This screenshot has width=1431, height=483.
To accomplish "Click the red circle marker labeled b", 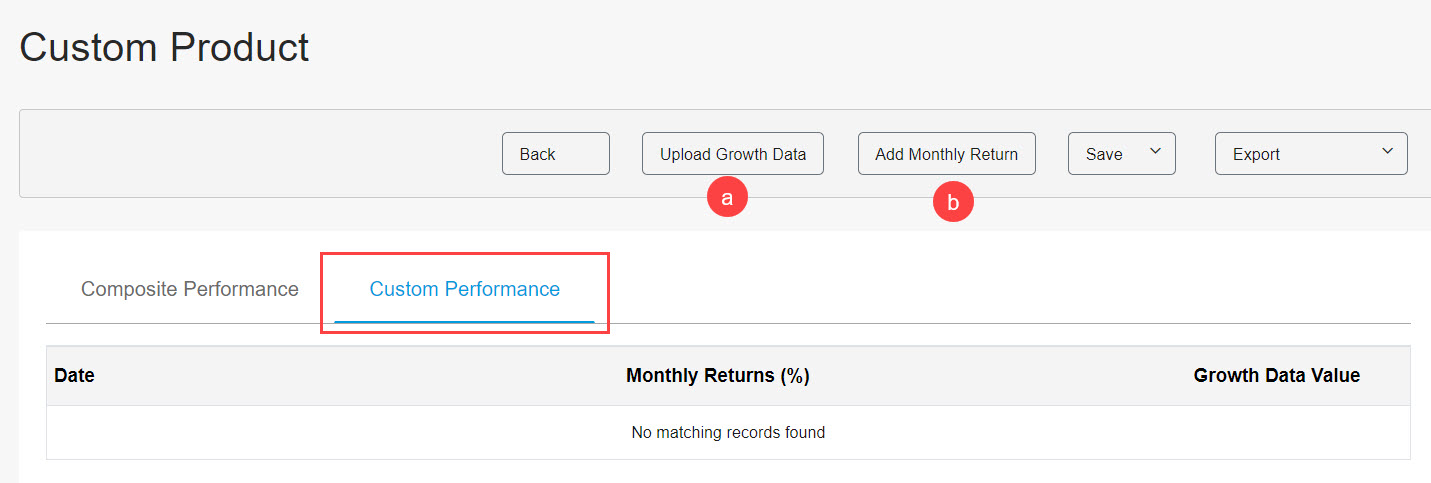I will (953, 203).
